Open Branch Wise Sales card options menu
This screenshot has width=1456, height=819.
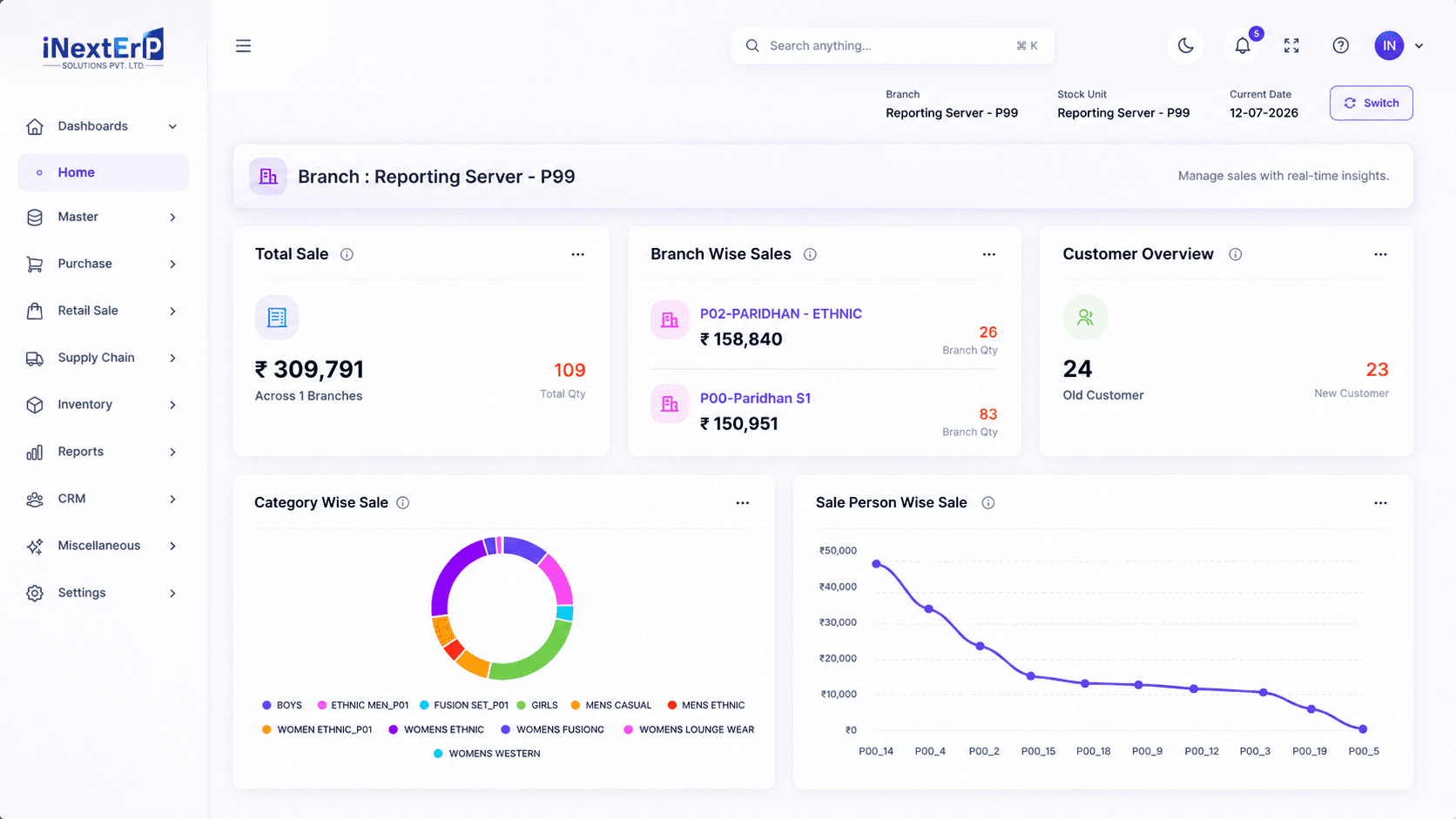(989, 254)
